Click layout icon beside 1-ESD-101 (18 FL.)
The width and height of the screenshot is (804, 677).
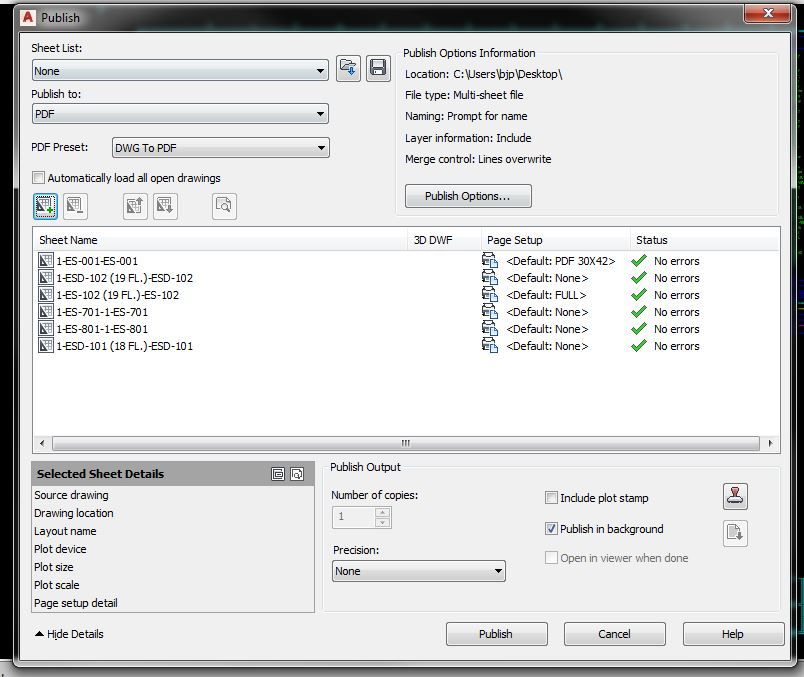(46, 345)
